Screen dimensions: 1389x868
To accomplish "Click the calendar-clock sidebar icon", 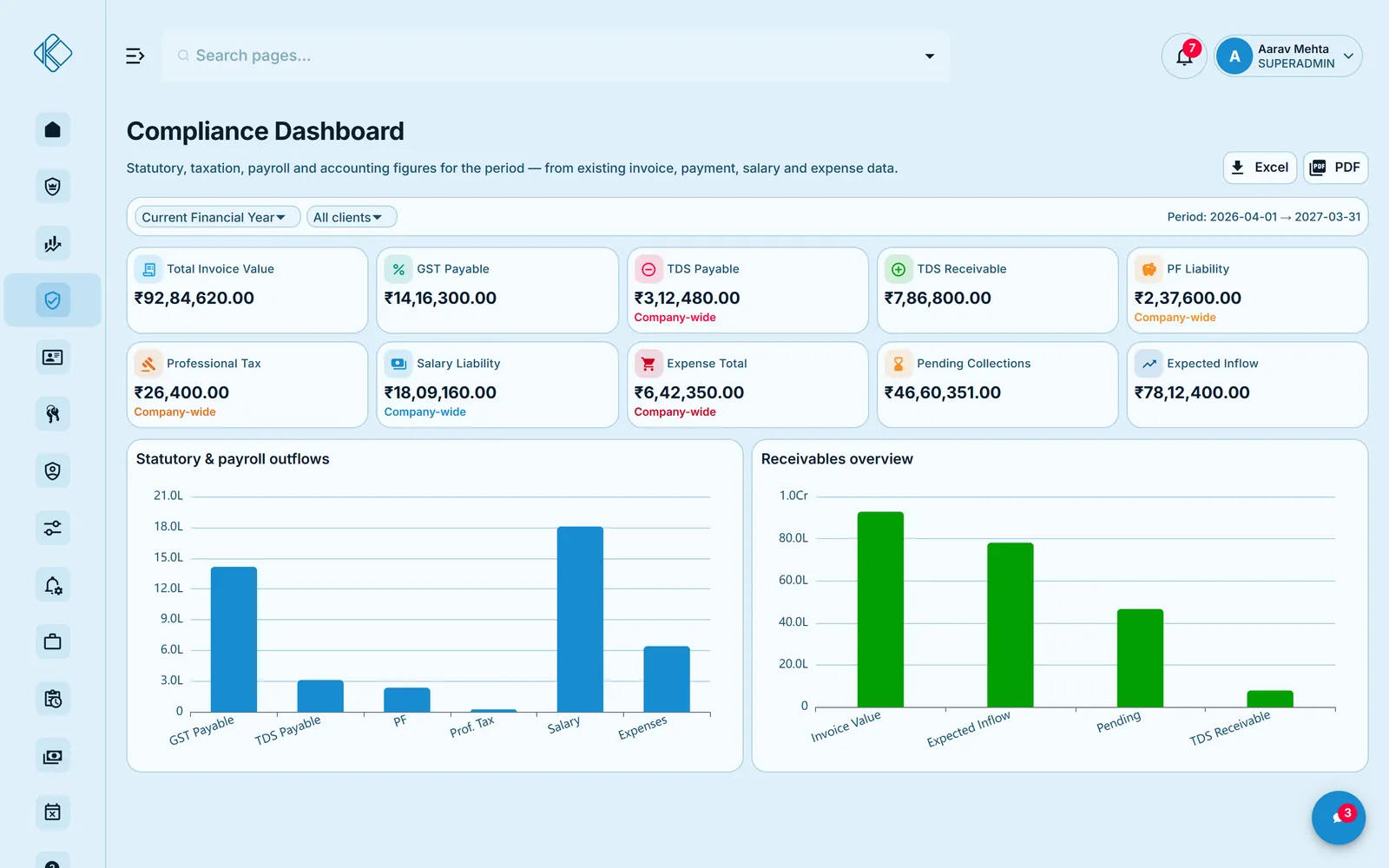I will click(x=52, y=699).
